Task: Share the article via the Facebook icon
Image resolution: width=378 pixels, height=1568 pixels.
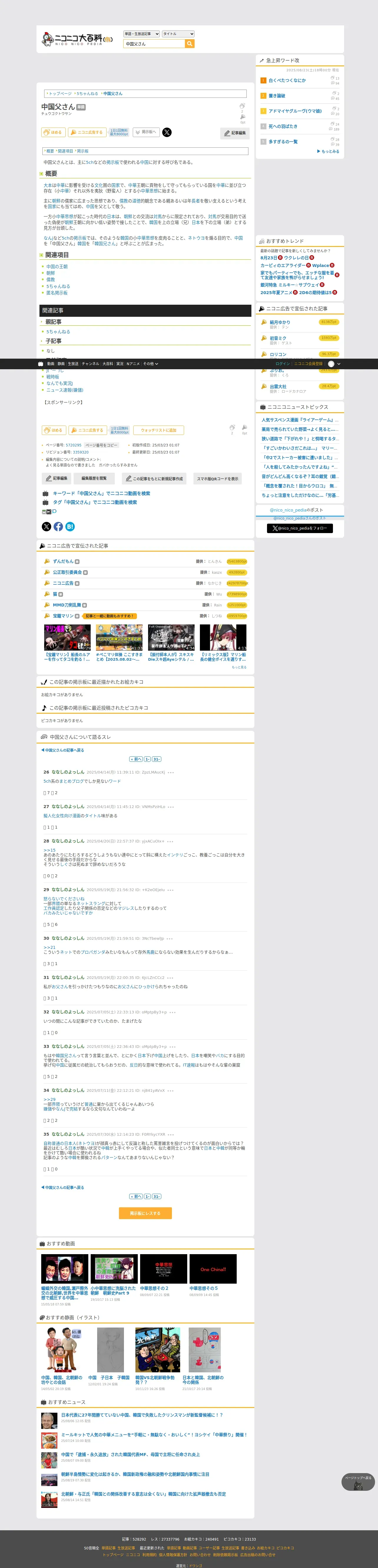Action: point(58,527)
